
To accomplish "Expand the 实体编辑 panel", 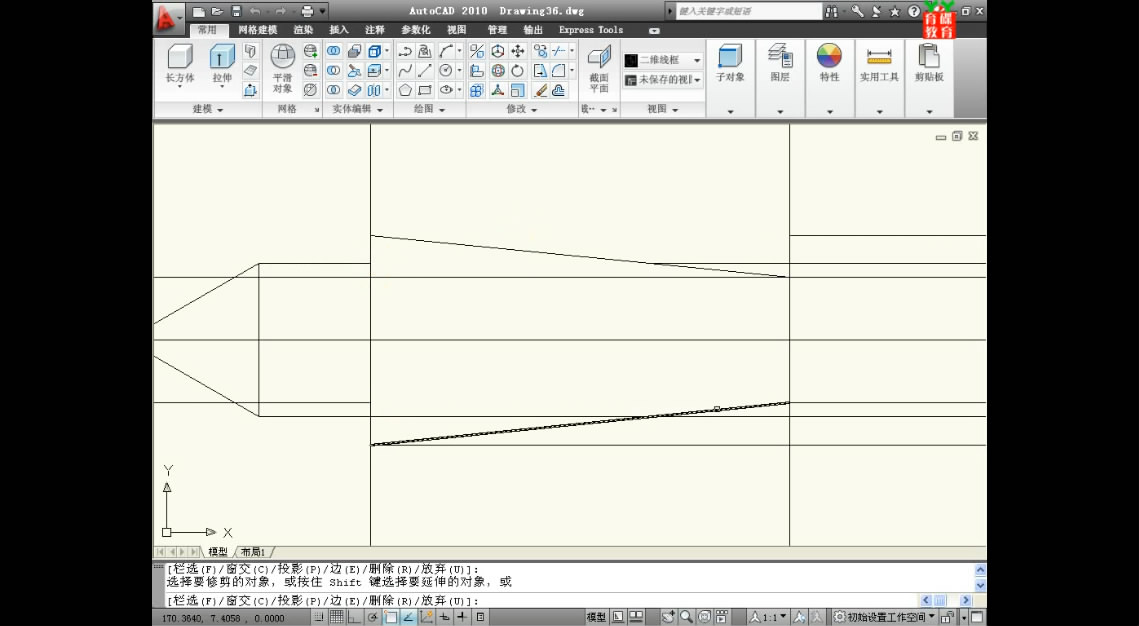I will tap(357, 109).
